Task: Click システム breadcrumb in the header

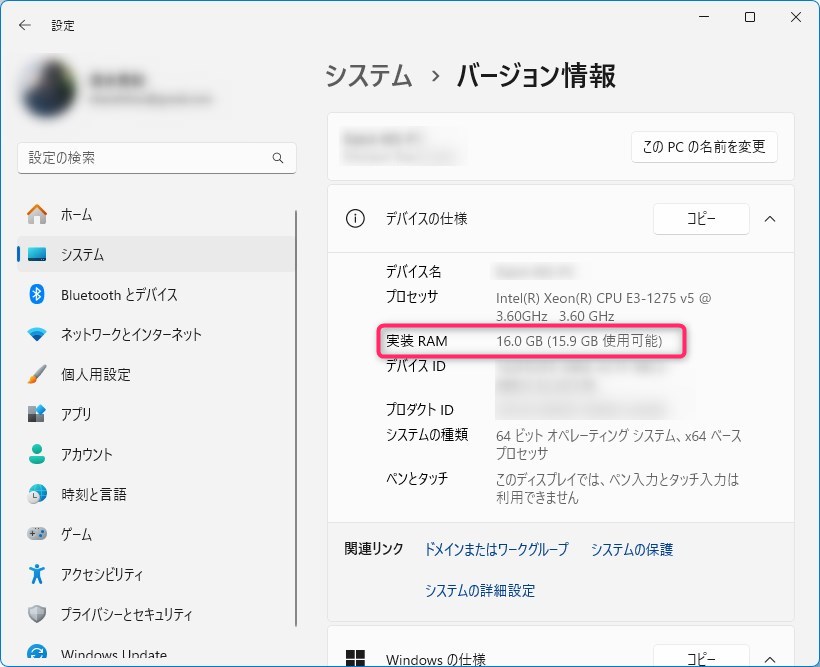Action: (x=369, y=76)
